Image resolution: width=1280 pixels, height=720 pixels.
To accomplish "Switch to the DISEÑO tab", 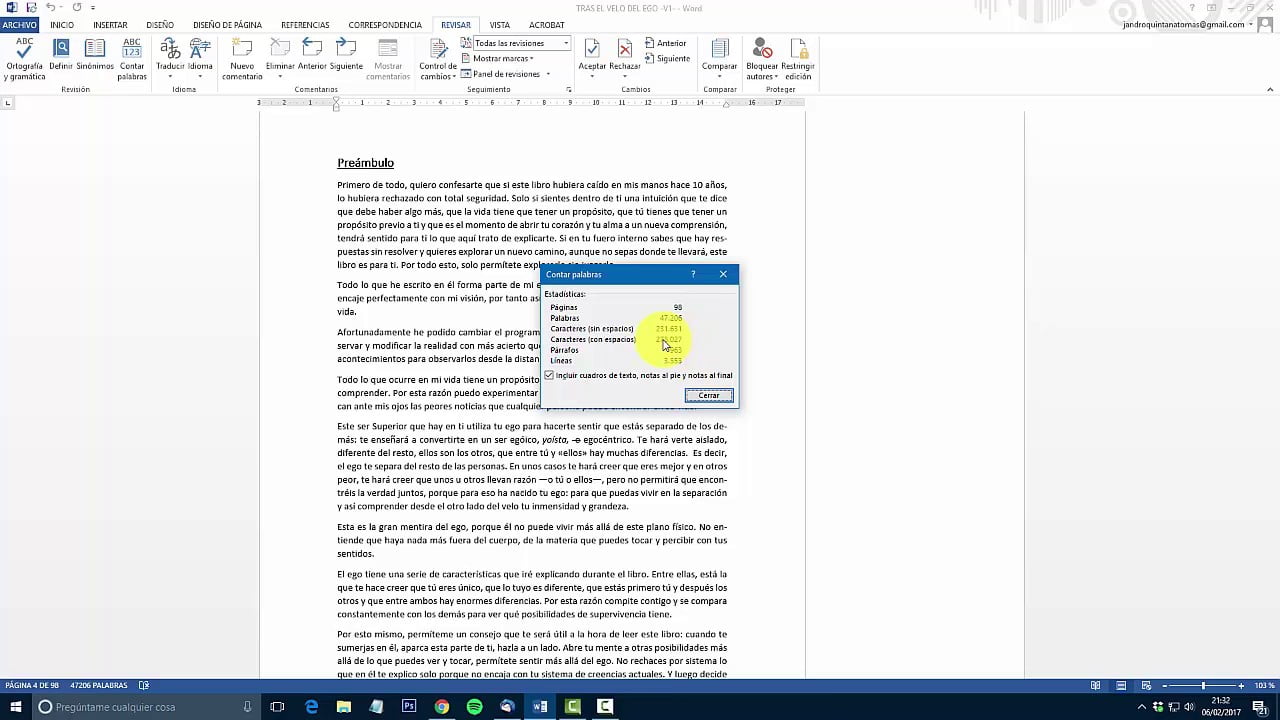I will click(160, 25).
